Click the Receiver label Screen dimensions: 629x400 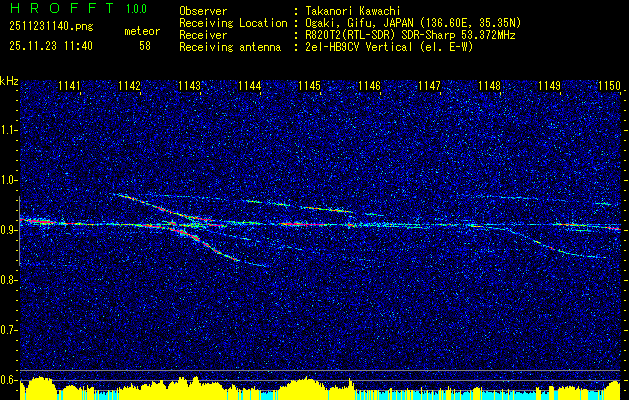point(203,35)
